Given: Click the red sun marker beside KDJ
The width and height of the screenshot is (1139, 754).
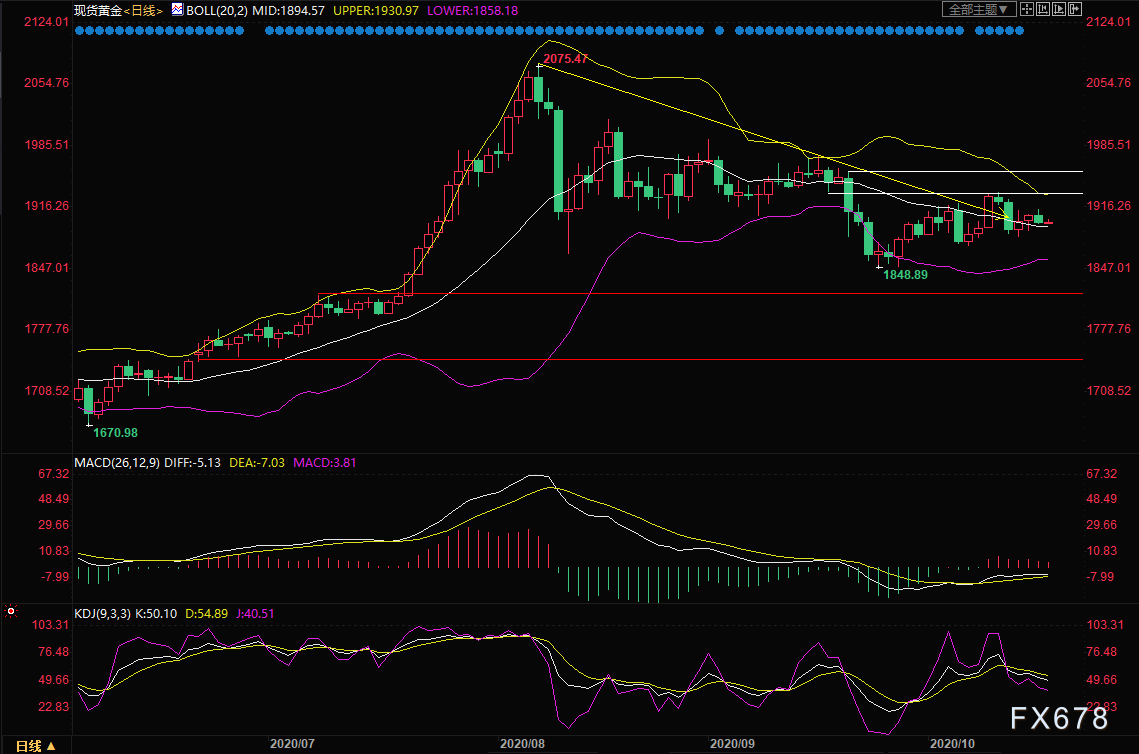Looking at the screenshot, I should 11,610.
